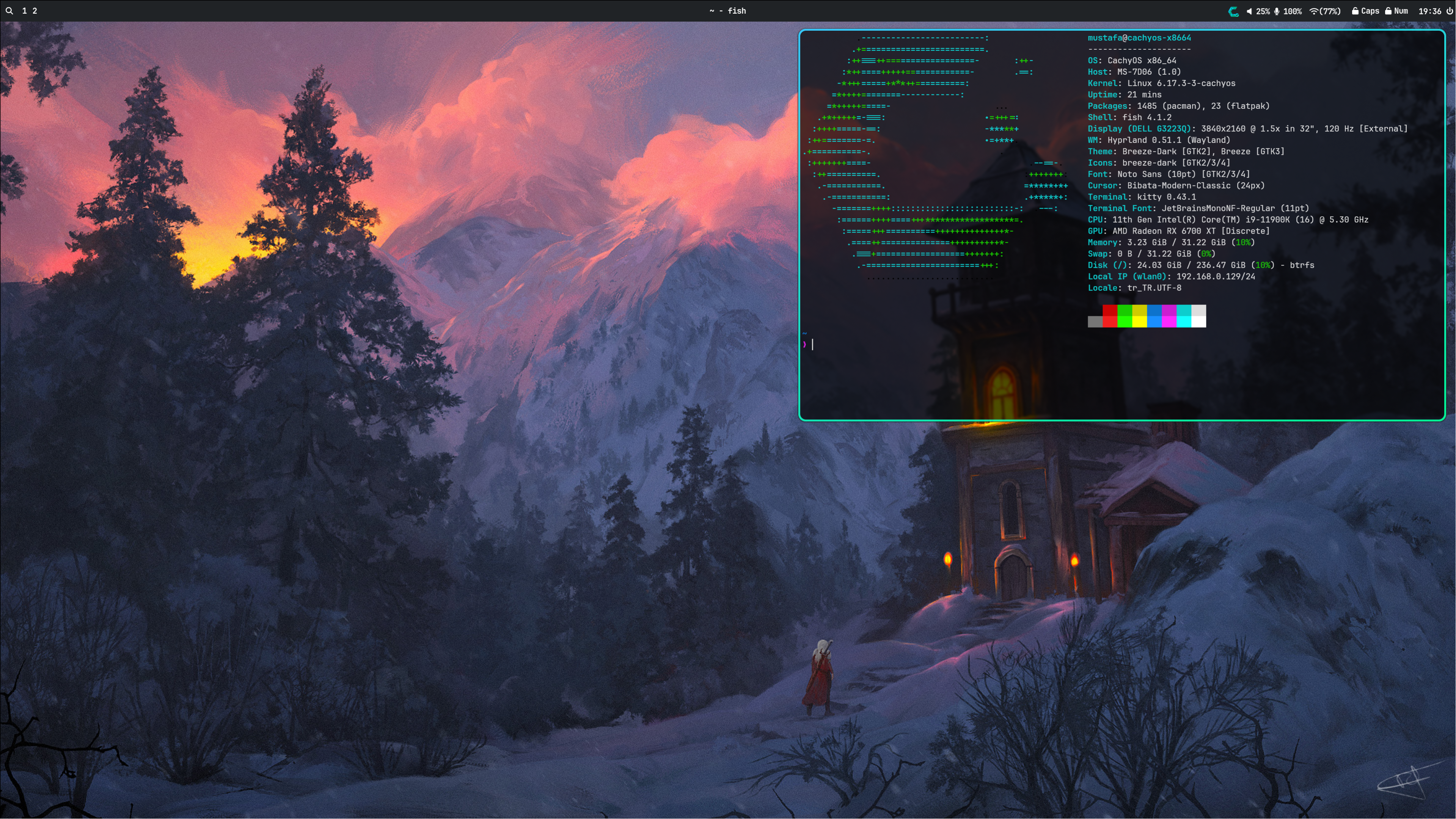Click the Num label in the bar

click(x=1401, y=11)
